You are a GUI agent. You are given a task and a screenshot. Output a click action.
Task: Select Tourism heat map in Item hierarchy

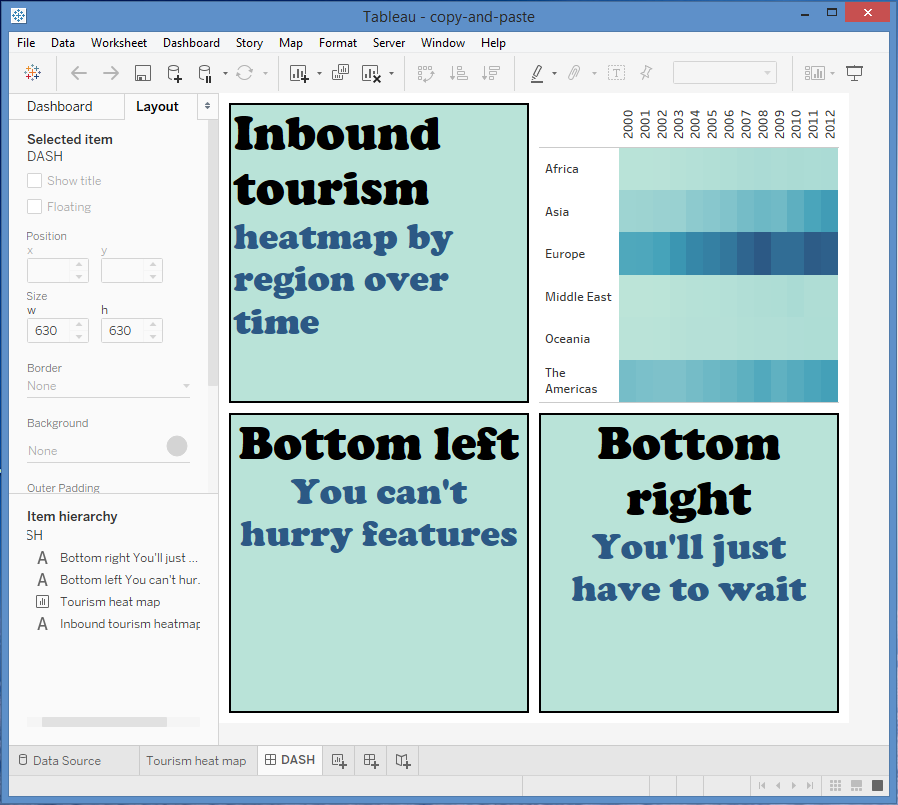tap(110, 602)
